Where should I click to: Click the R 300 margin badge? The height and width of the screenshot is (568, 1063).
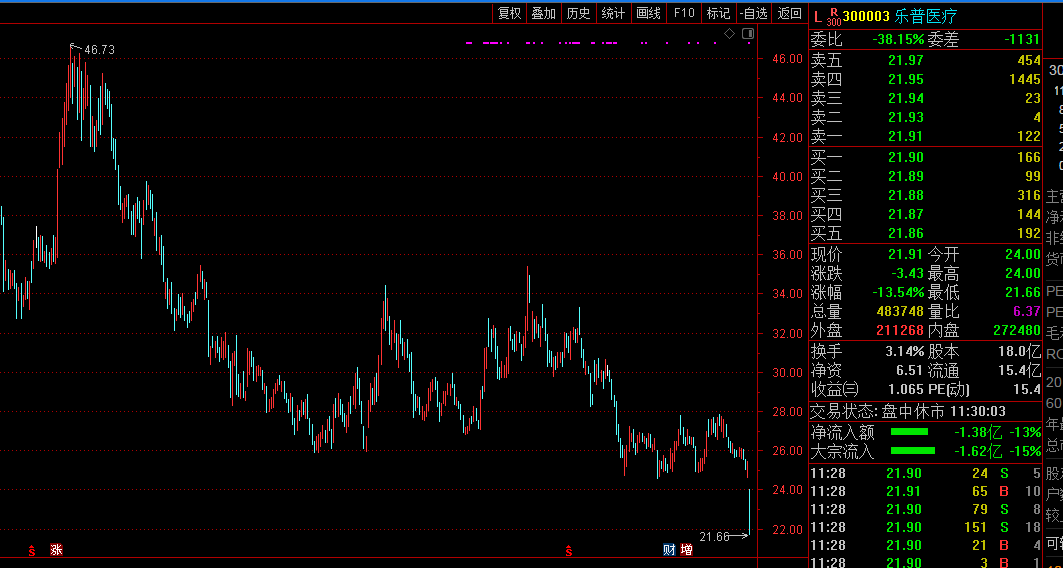834,17
